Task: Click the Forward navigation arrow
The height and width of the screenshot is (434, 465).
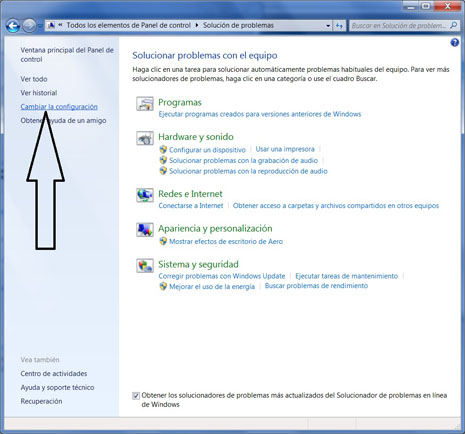Action: (x=29, y=26)
